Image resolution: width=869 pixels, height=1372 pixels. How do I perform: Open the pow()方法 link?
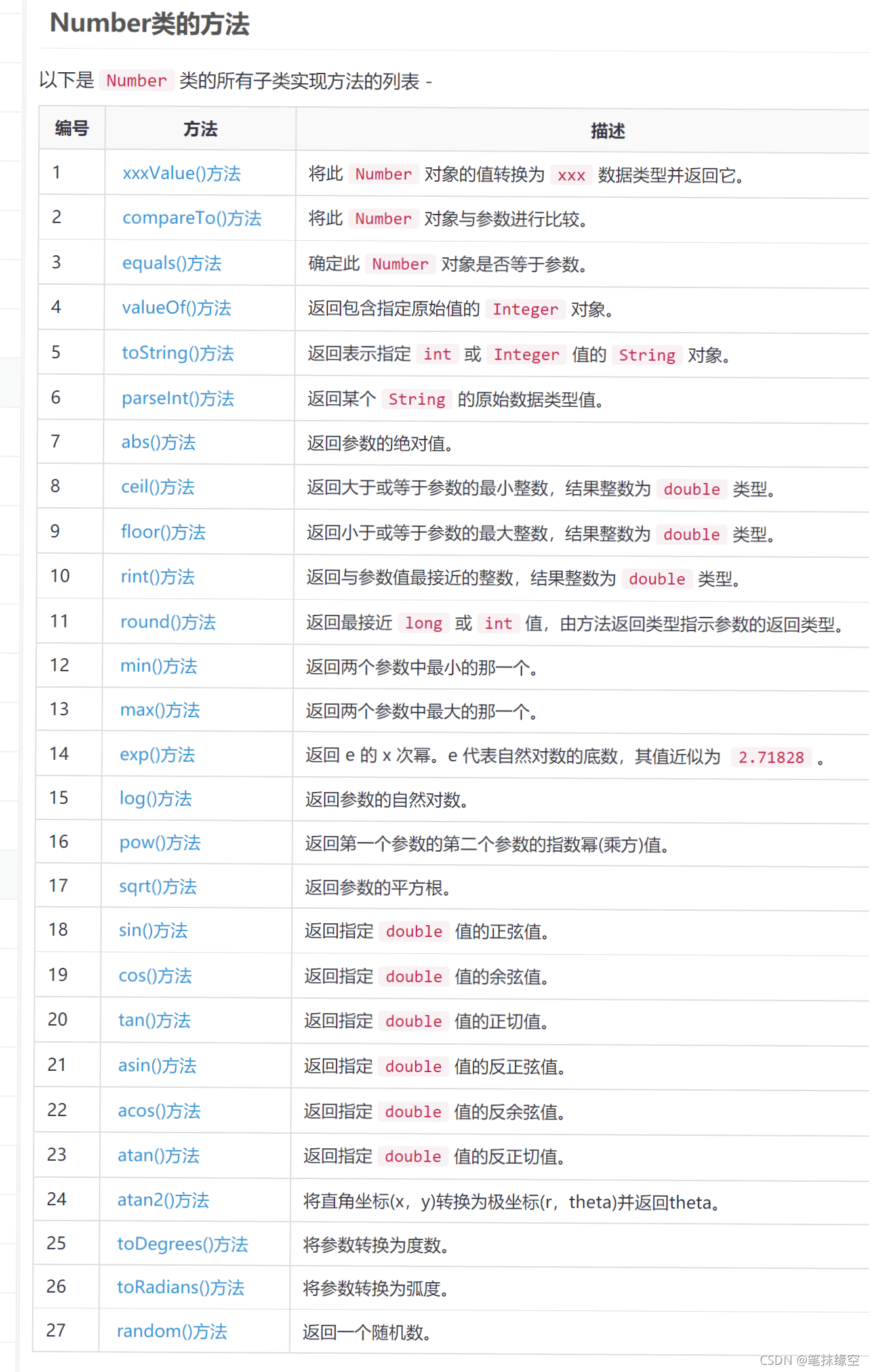160,842
